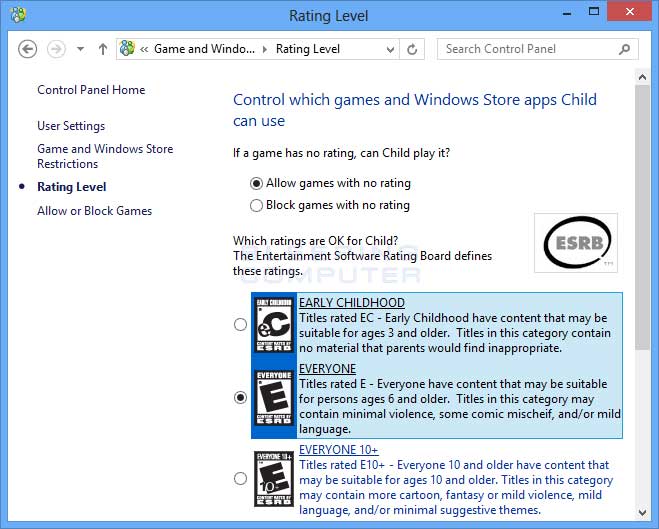Select the Everyone rating radio button
The image size is (659, 529).
pos(240,397)
